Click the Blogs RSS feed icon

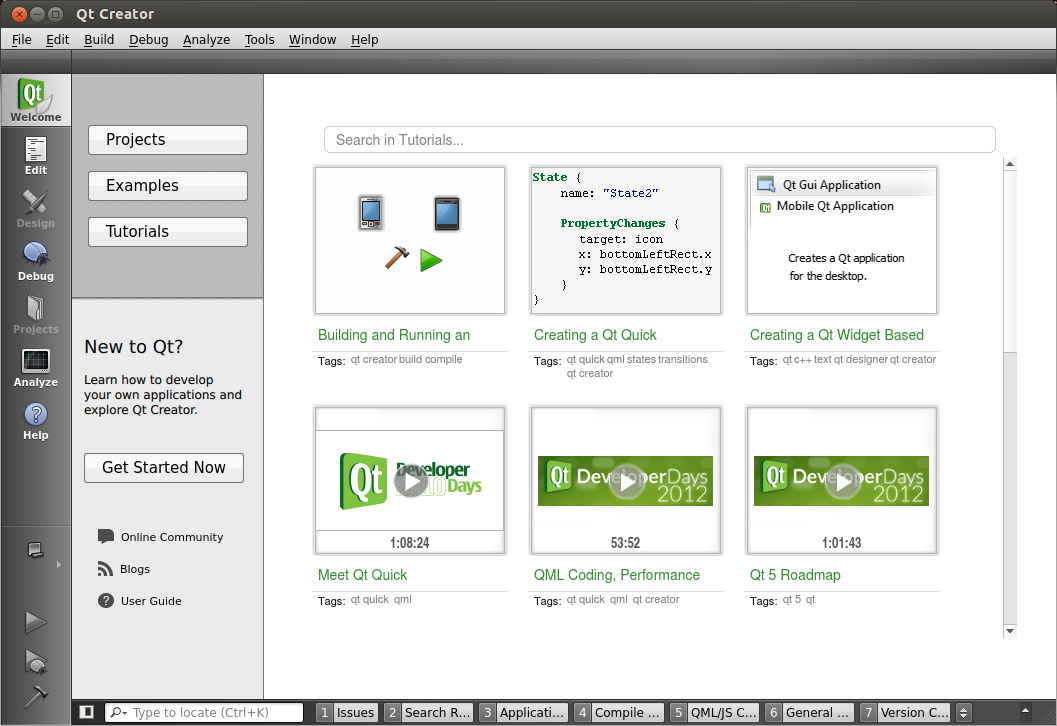pyautogui.click(x=105, y=569)
